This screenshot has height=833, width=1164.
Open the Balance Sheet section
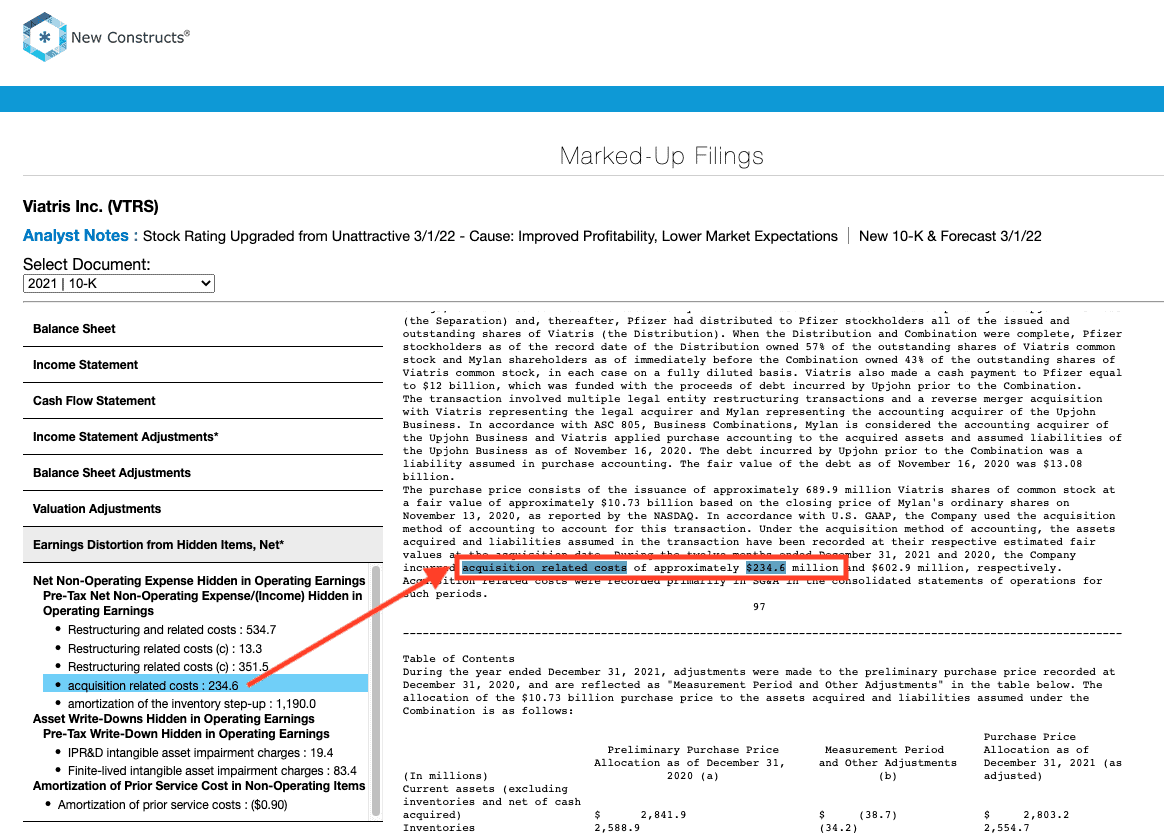pyautogui.click(x=203, y=329)
